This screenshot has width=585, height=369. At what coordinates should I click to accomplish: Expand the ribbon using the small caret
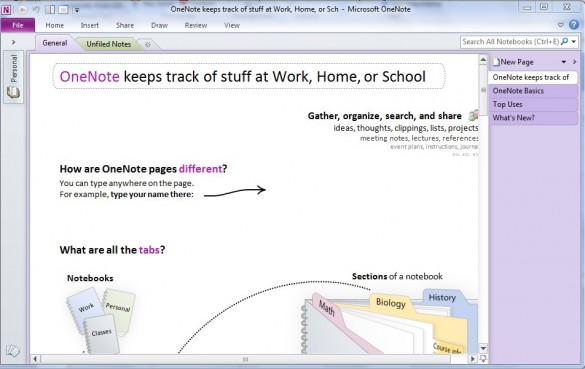560,25
